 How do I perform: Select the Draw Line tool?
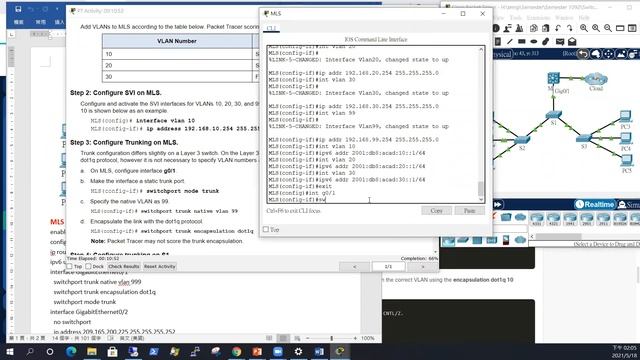509,42
